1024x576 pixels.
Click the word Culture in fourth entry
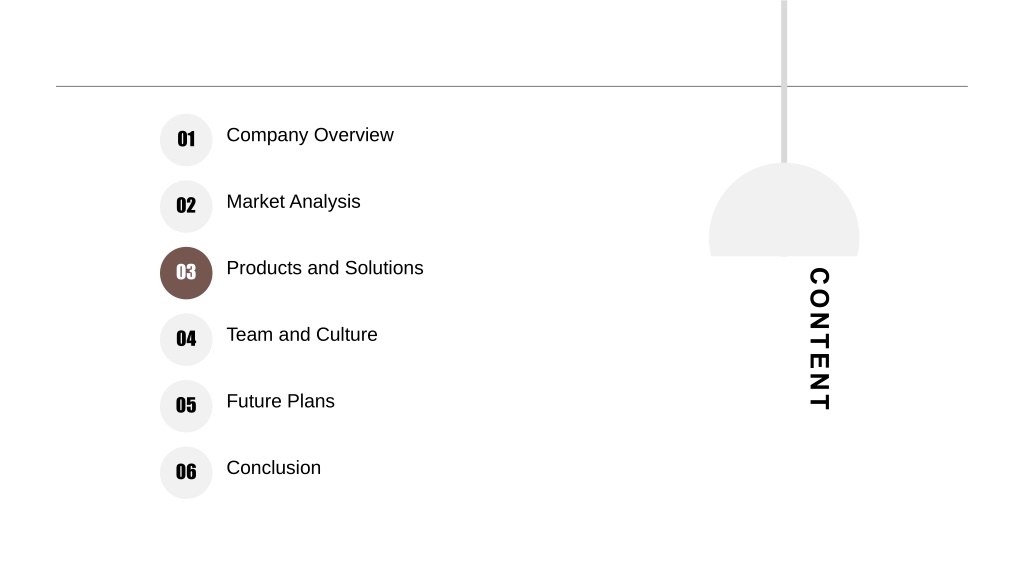point(347,335)
